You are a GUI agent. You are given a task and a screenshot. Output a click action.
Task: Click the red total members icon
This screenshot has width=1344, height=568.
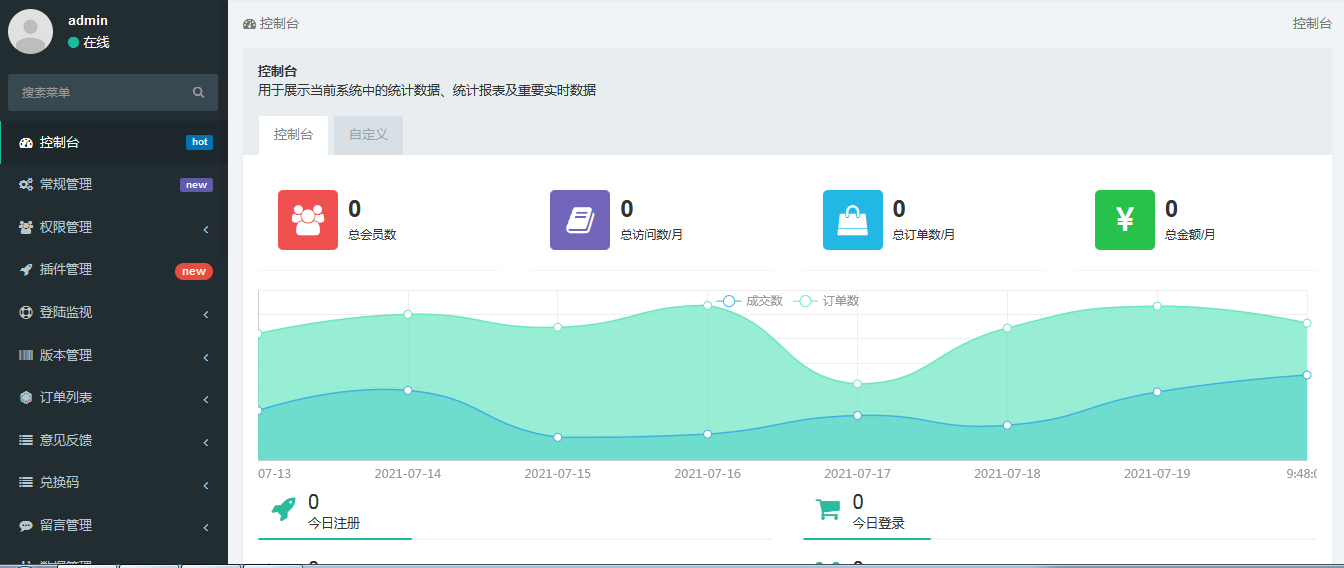point(308,220)
